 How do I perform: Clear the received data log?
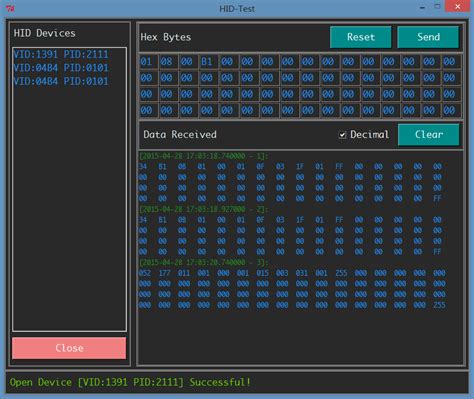pos(429,135)
